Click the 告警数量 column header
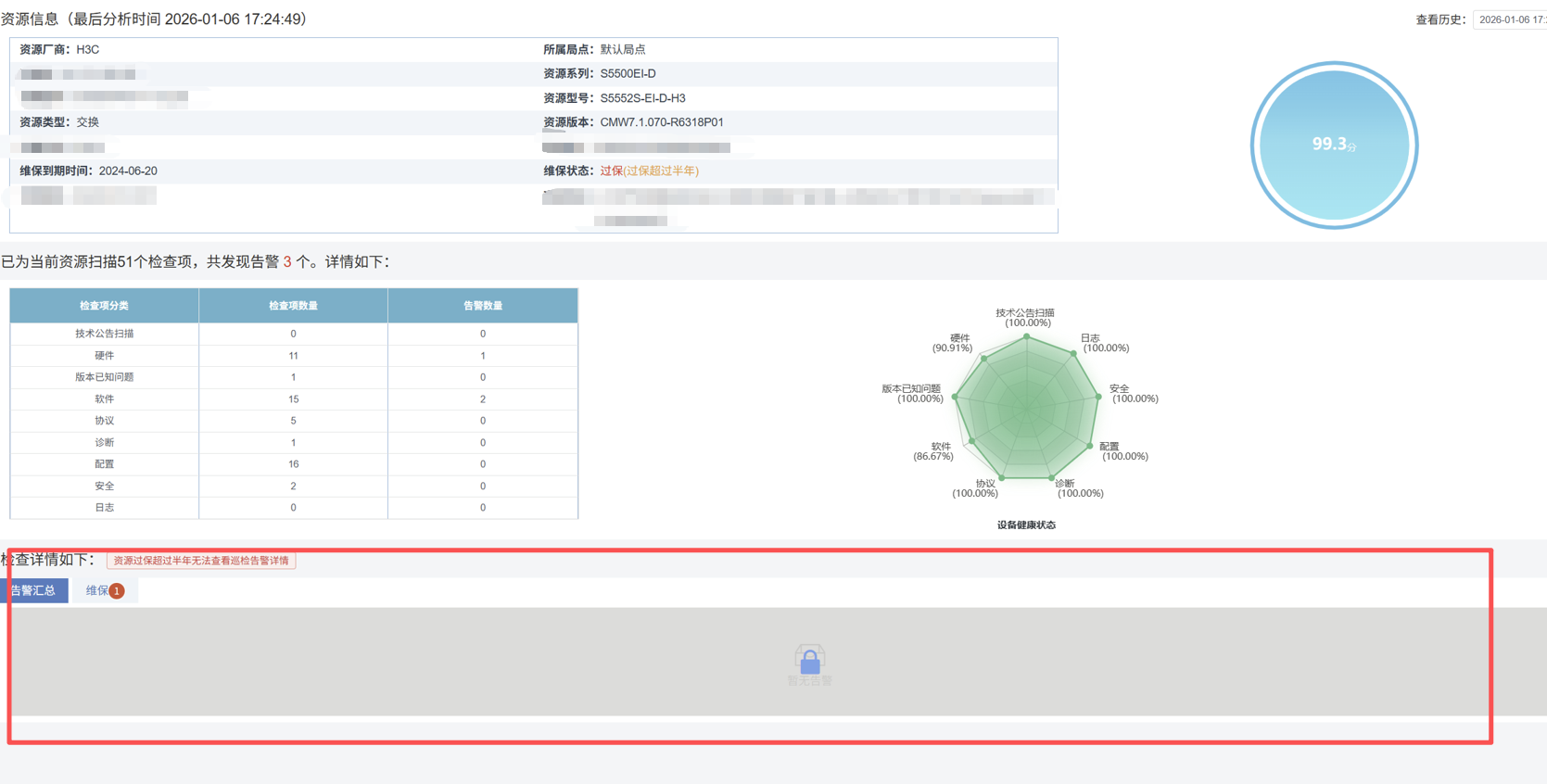The width and height of the screenshot is (1547, 784). pyautogui.click(x=482, y=306)
